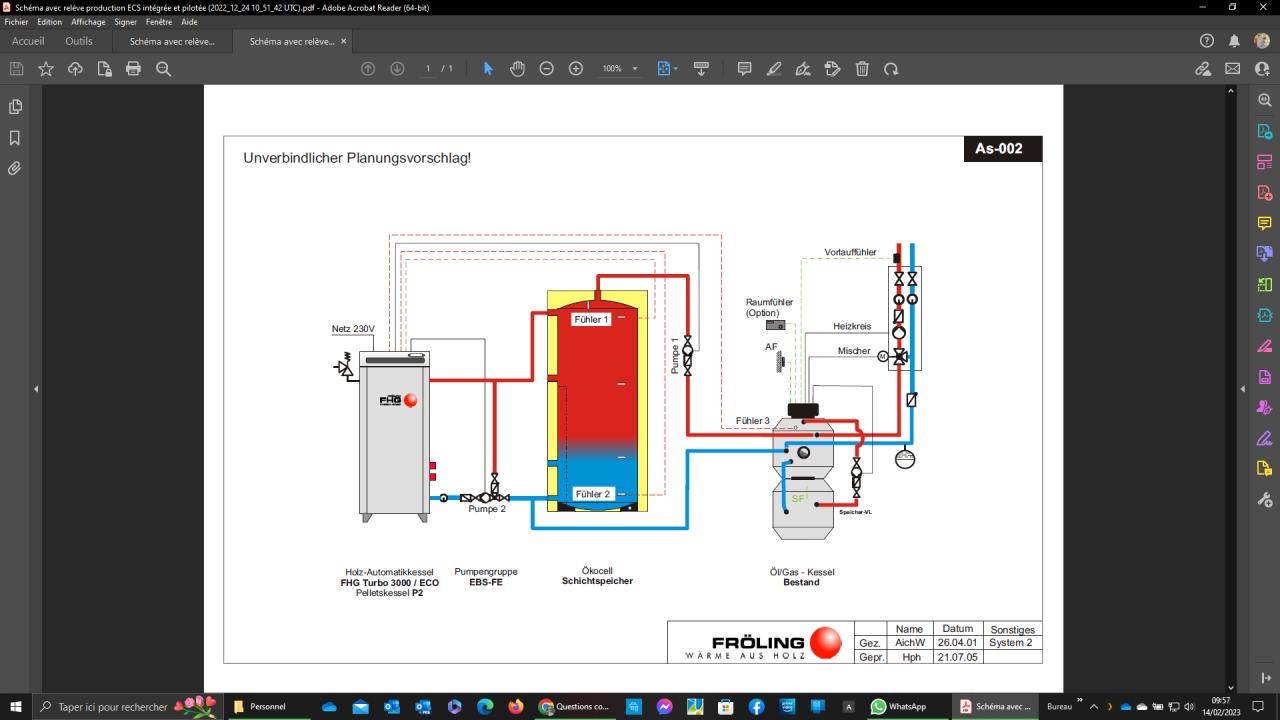1280x720 pixels.
Task: Click the Netz 230V label
Action: click(352, 329)
